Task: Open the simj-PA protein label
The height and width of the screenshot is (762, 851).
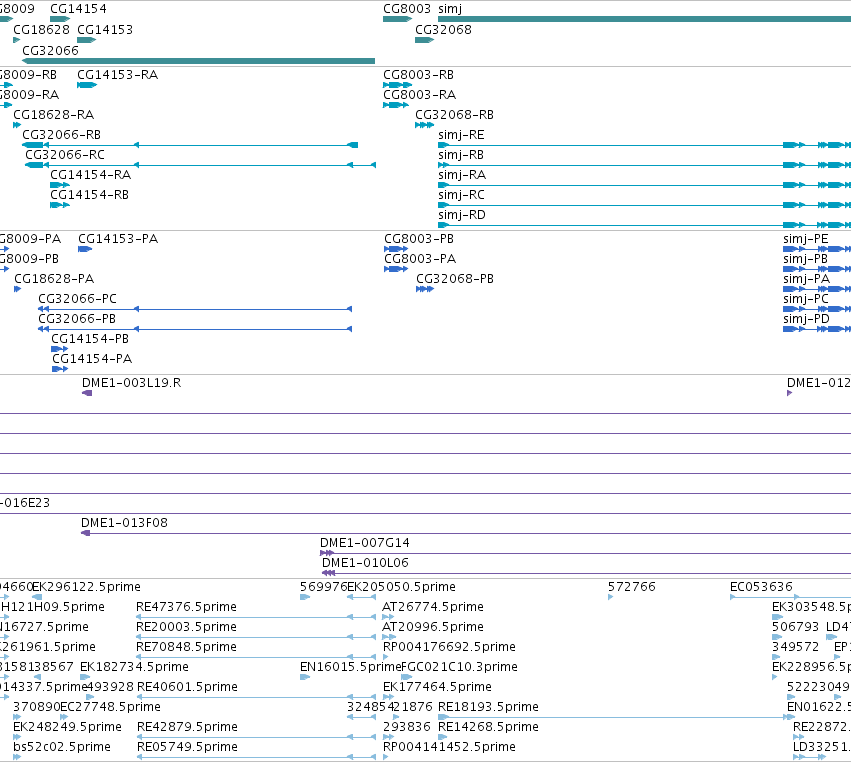Action: [x=806, y=279]
